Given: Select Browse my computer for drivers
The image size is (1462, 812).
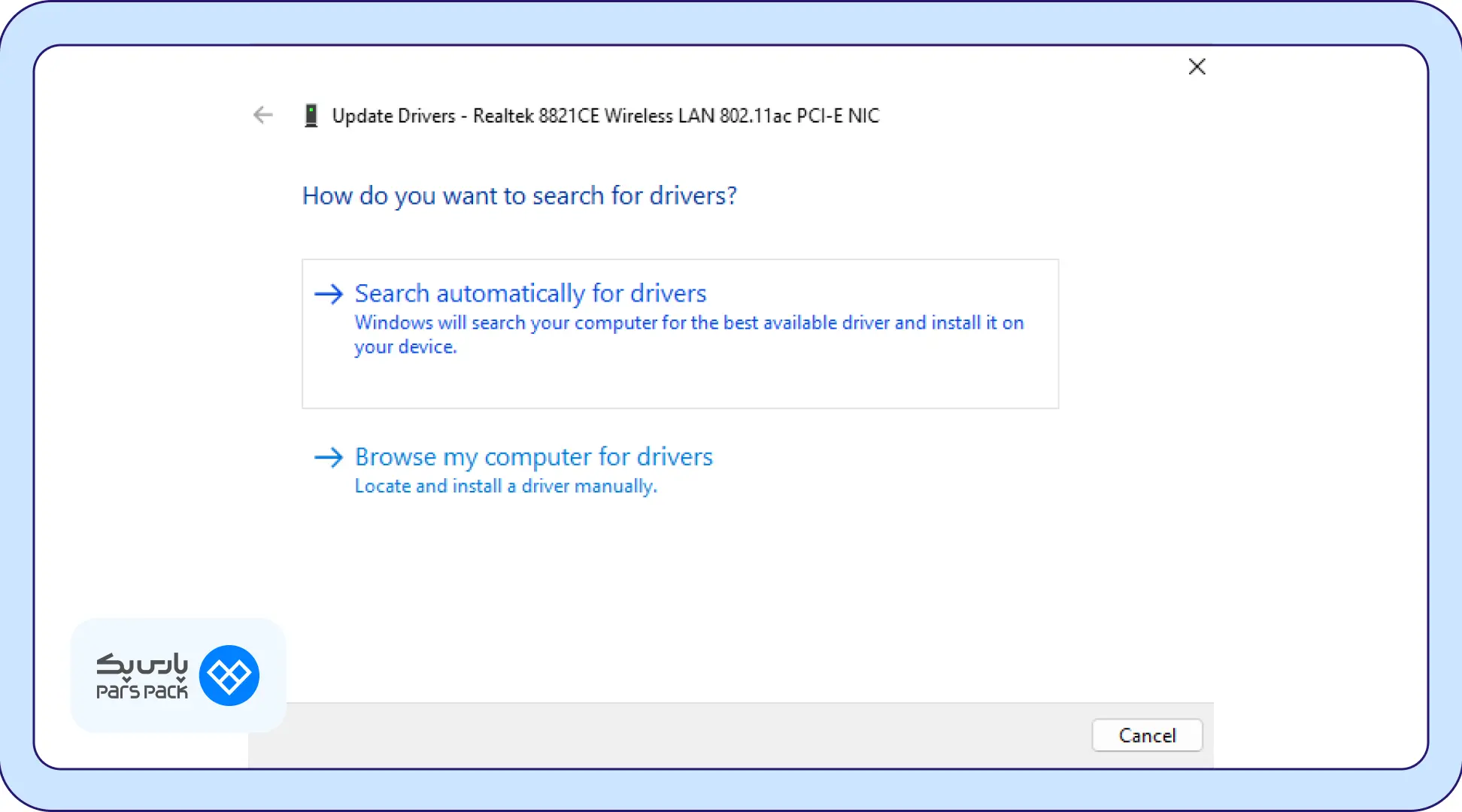Looking at the screenshot, I should [533, 456].
